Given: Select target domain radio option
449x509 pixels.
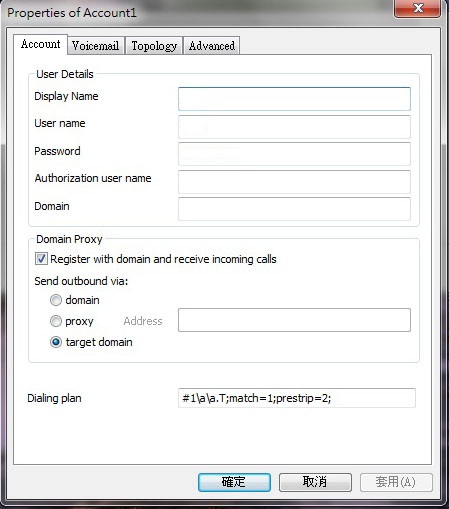Looking at the screenshot, I should point(56,342).
